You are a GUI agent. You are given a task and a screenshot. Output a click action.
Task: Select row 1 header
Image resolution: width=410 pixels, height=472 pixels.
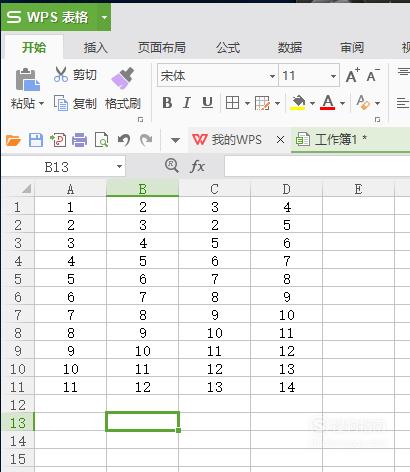[x=17, y=207]
